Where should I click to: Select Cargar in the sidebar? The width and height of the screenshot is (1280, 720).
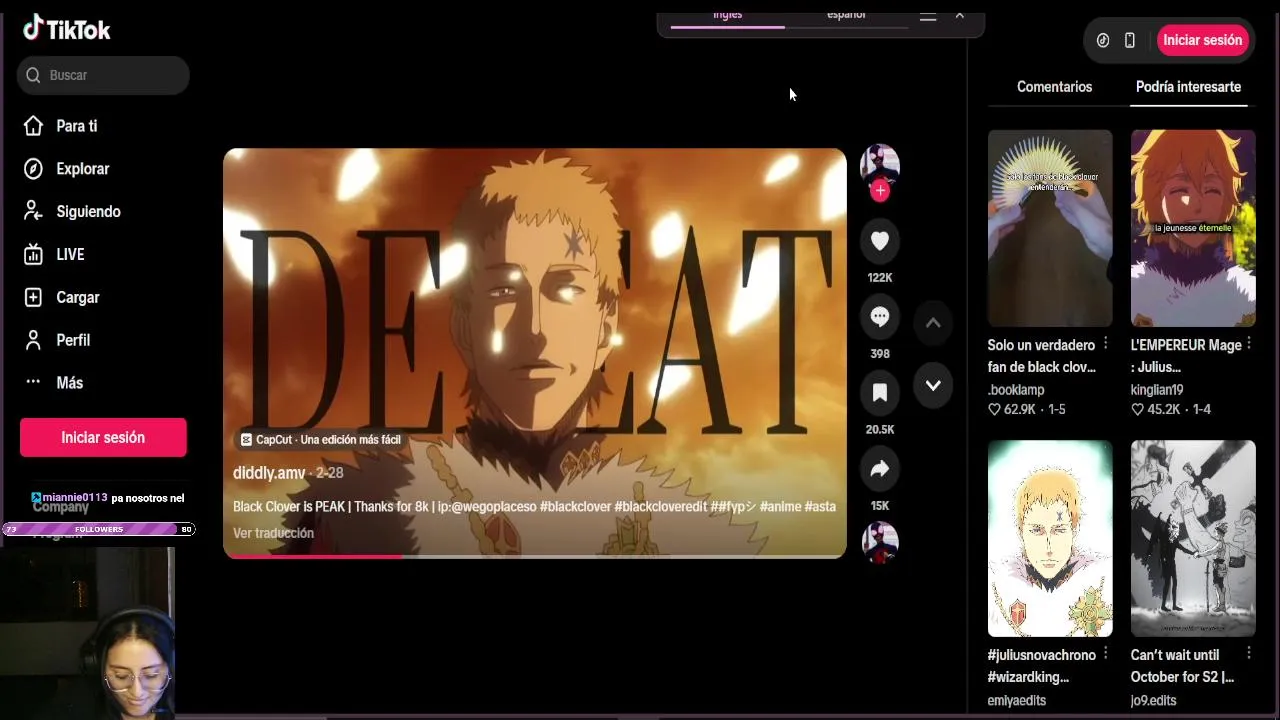click(61, 298)
